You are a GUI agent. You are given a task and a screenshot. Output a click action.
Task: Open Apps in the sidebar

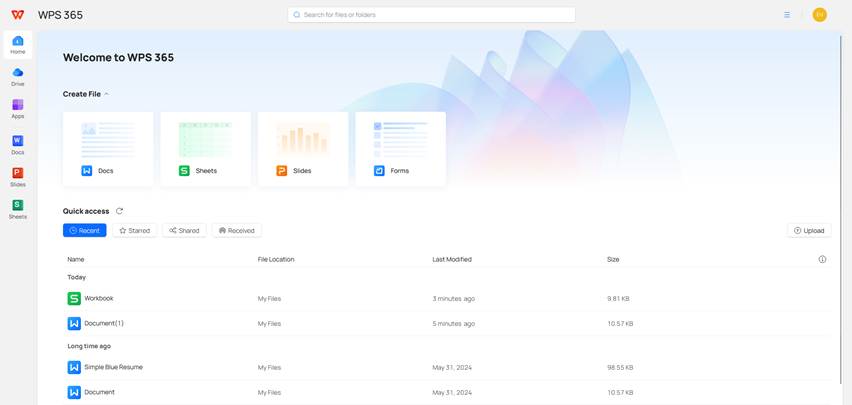pos(18,109)
